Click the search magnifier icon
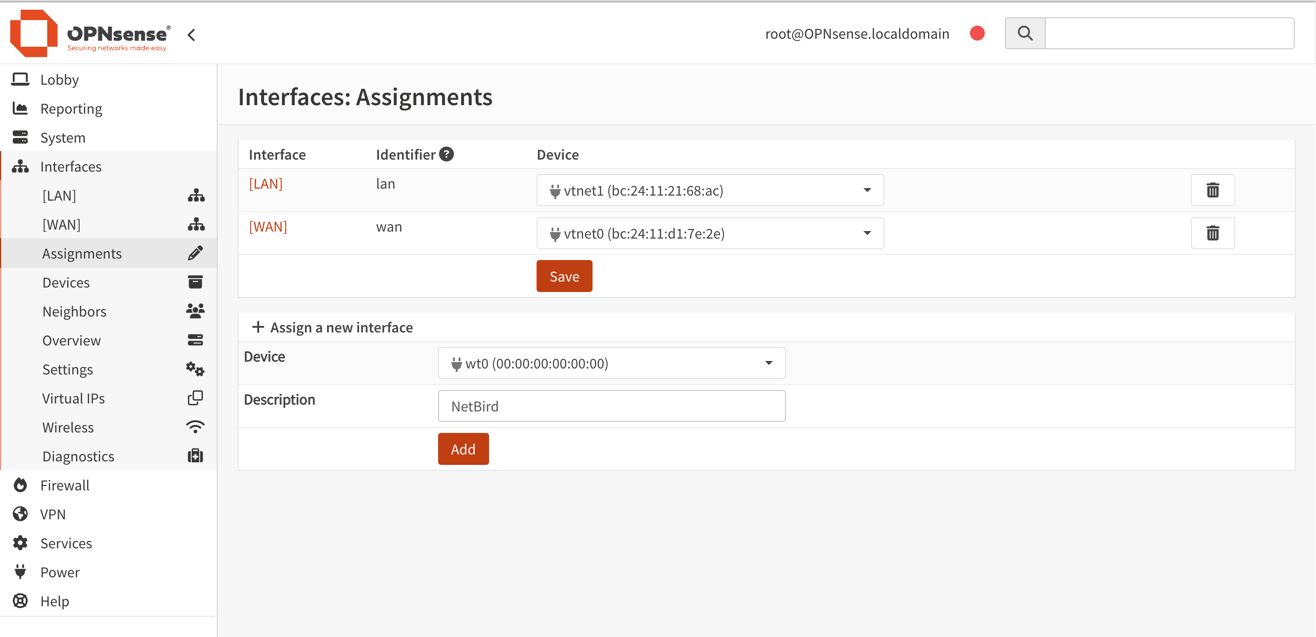The height and width of the screenshot is (637, 1316). coord(1024,32)
